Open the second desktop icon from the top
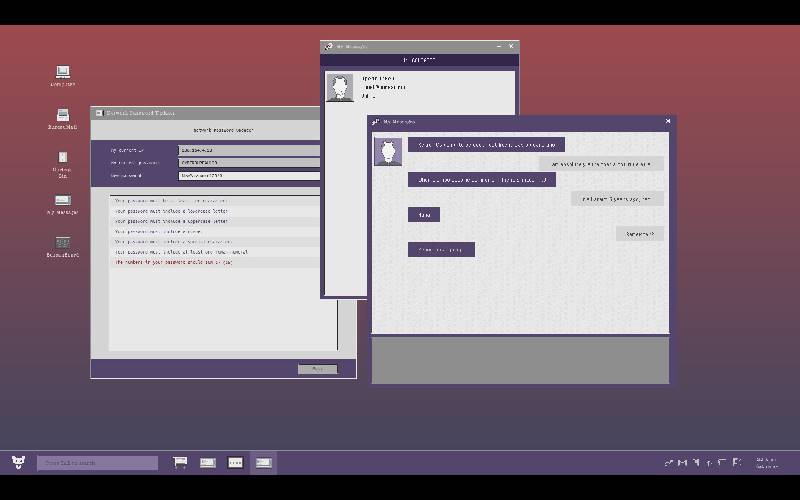 62,115
